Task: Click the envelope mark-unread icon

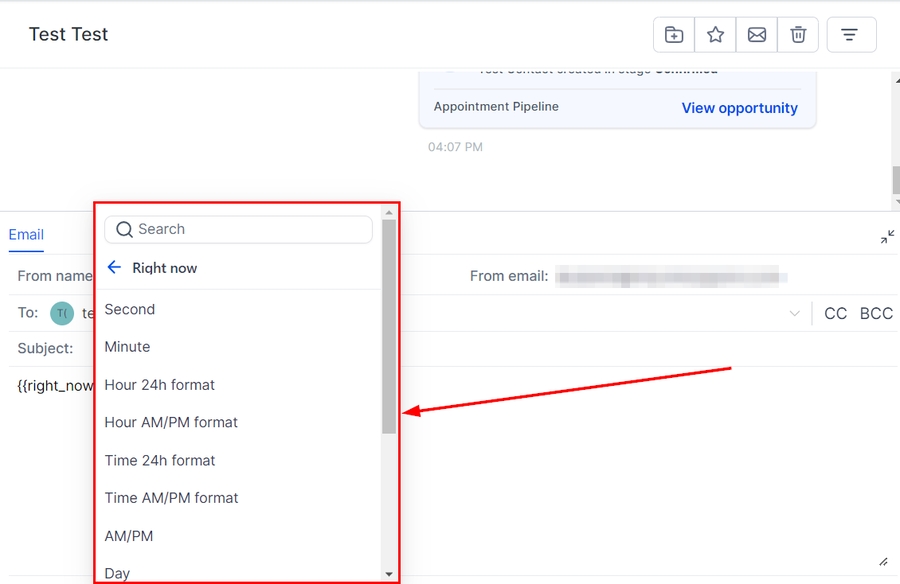Action: 757,35
